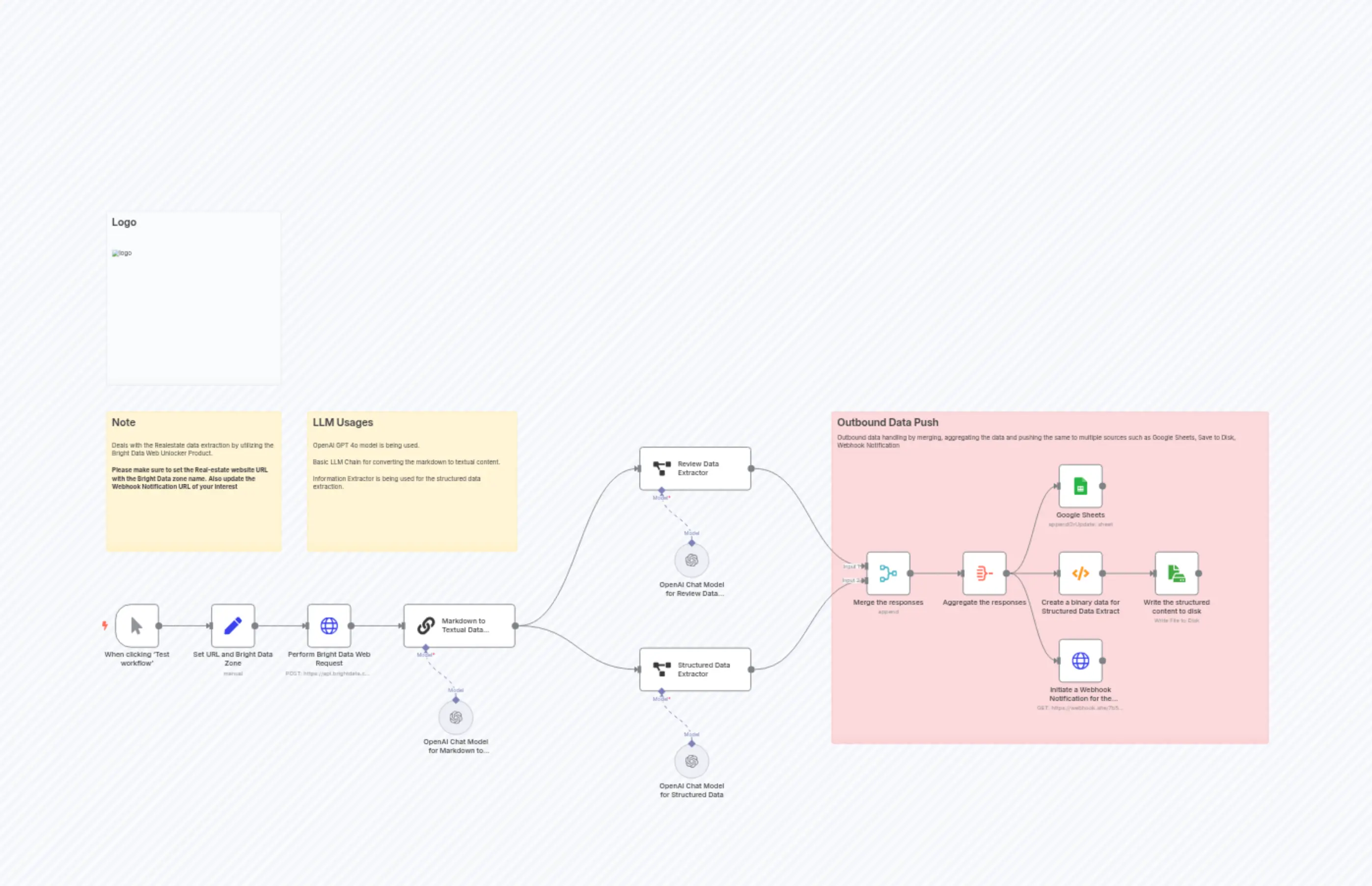Open the Review Data Extractor node
The width and height of the screenshot is (1372, 886).
click(x=695, y=468)
